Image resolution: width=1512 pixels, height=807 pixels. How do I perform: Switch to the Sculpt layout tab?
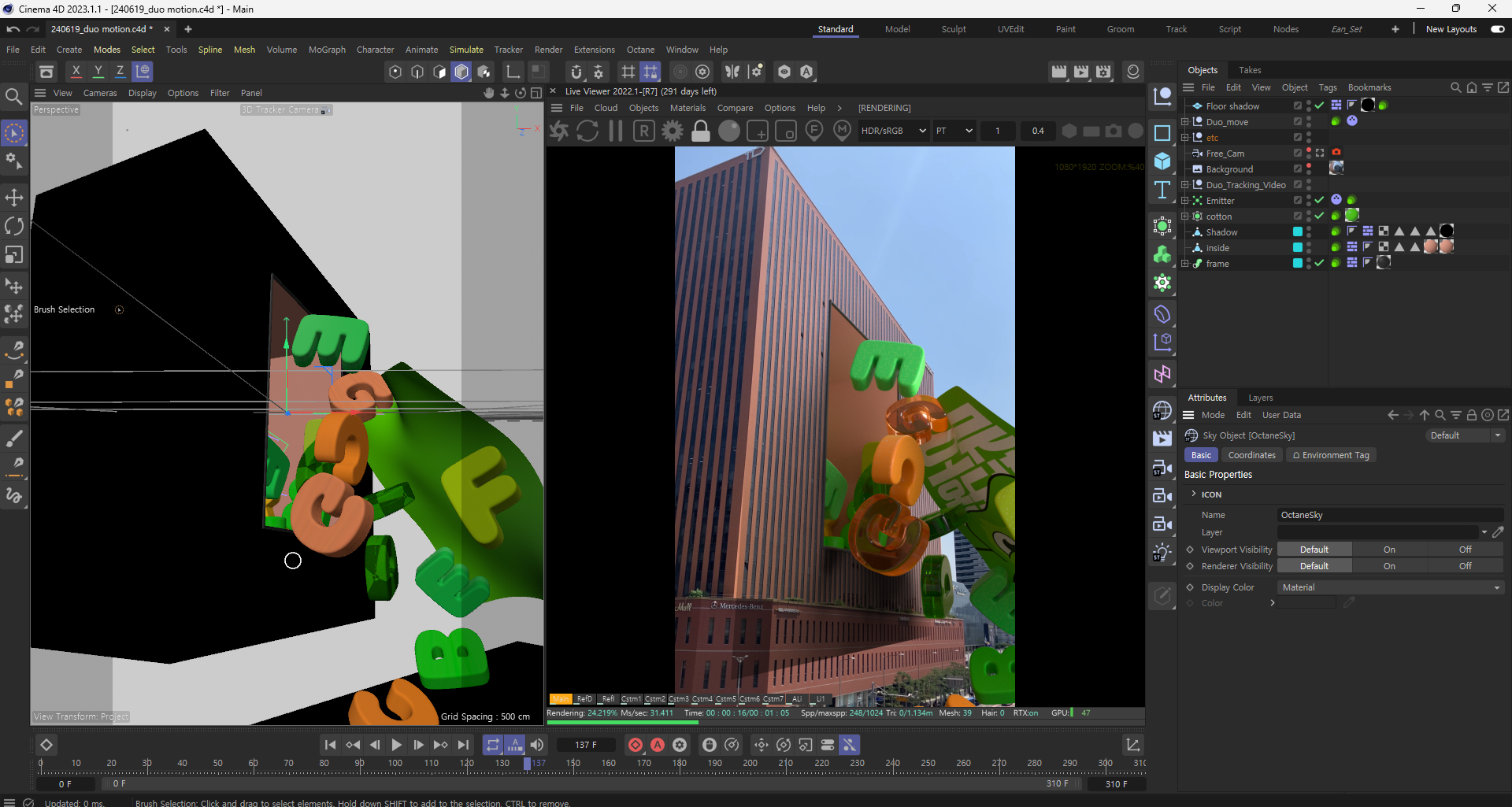953,29
